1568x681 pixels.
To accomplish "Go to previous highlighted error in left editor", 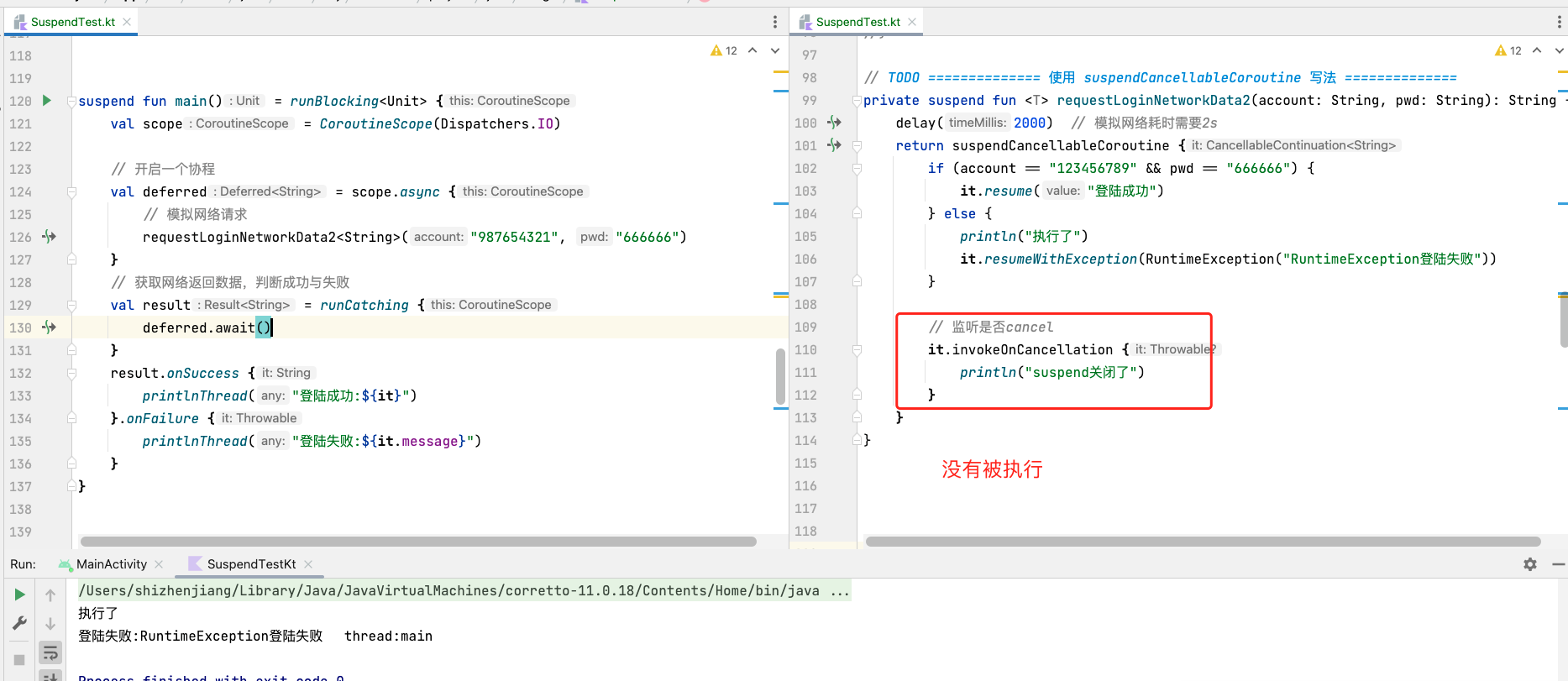I will point(753,50).
